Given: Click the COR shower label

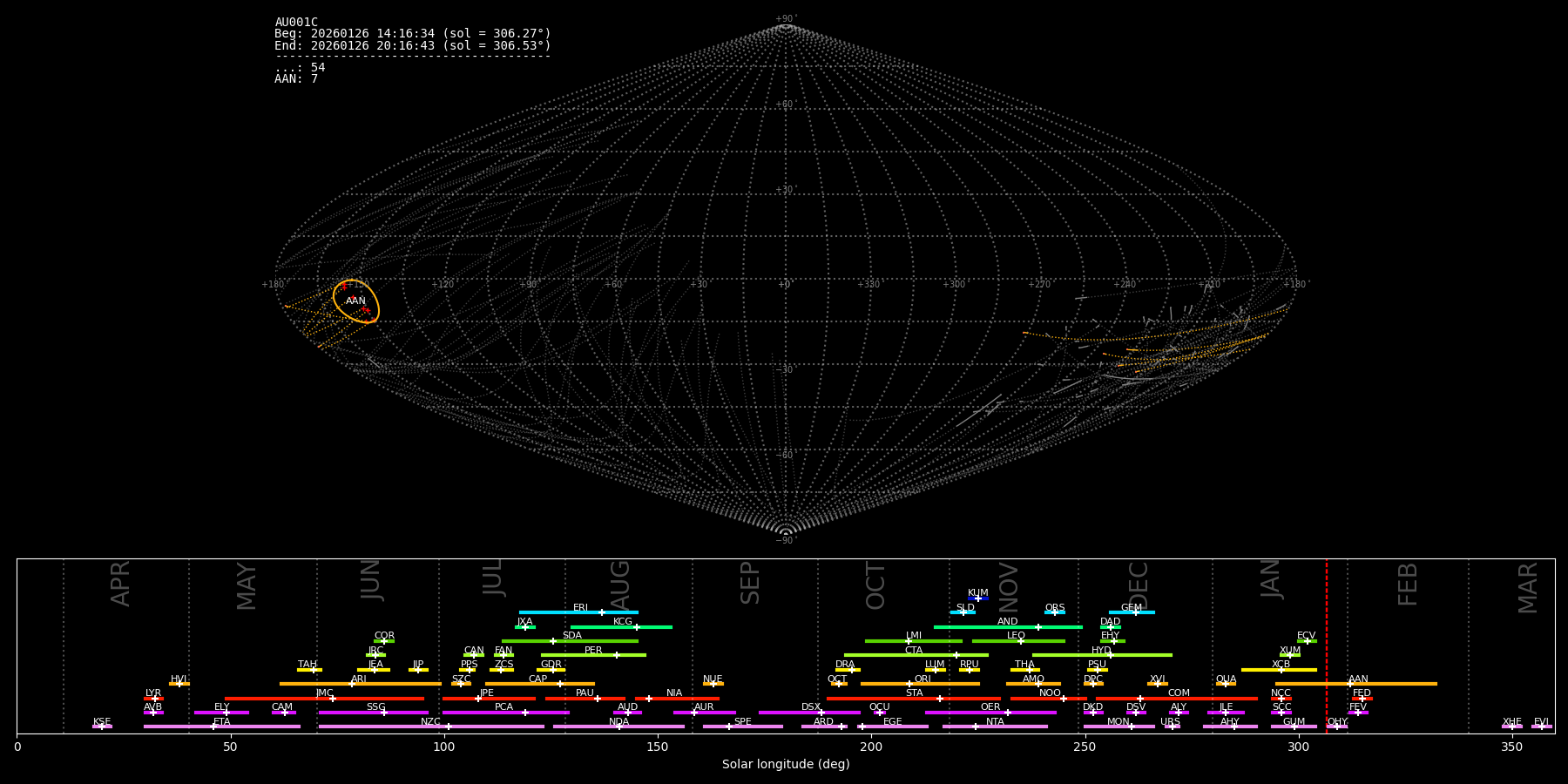Looking at the screenshot, I should (384, 636).
